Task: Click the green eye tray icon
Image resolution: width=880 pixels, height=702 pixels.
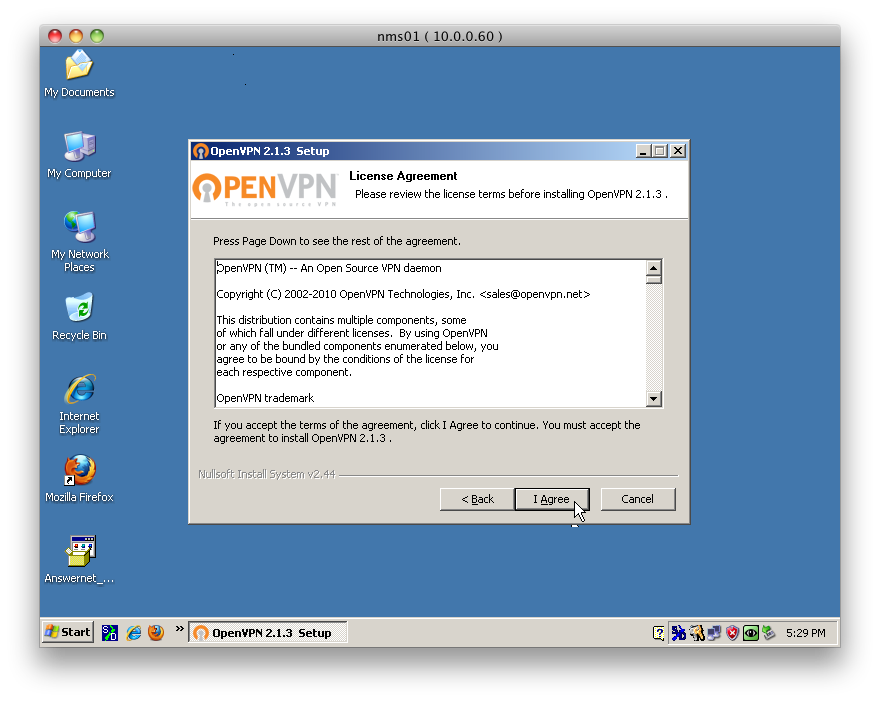Action: tap(750, 634)
